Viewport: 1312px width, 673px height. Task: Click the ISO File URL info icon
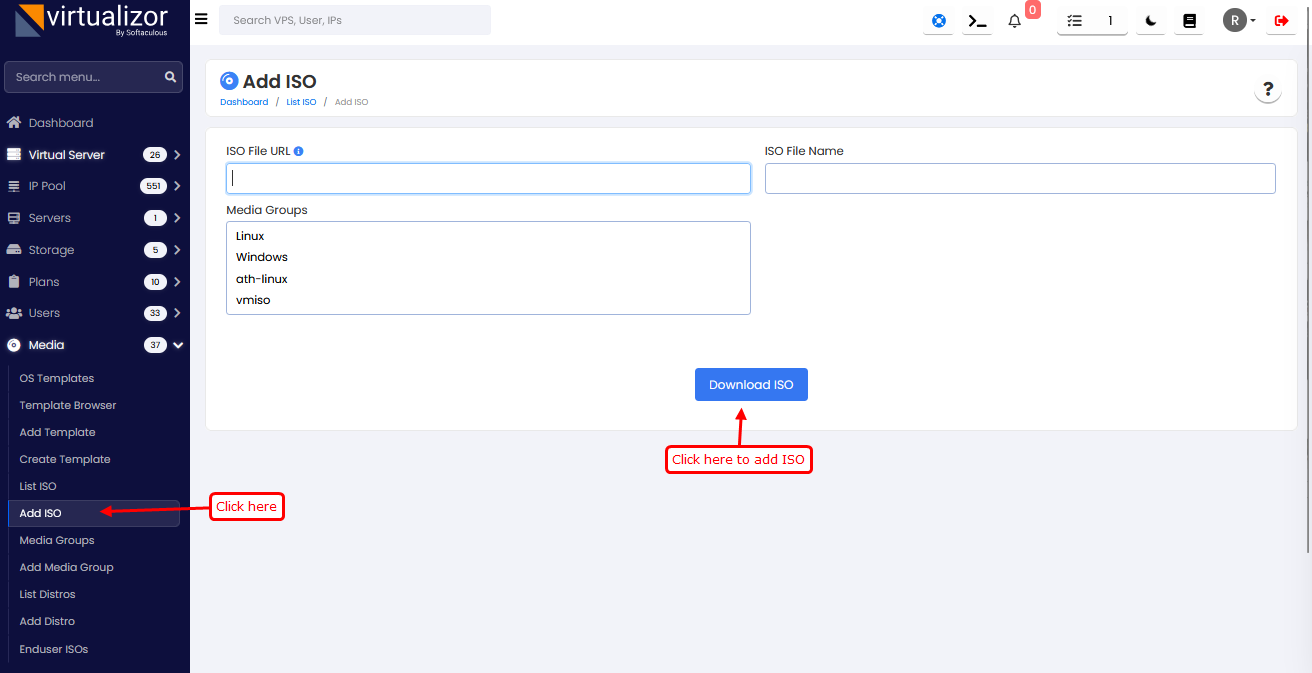(x=299, y=151)
